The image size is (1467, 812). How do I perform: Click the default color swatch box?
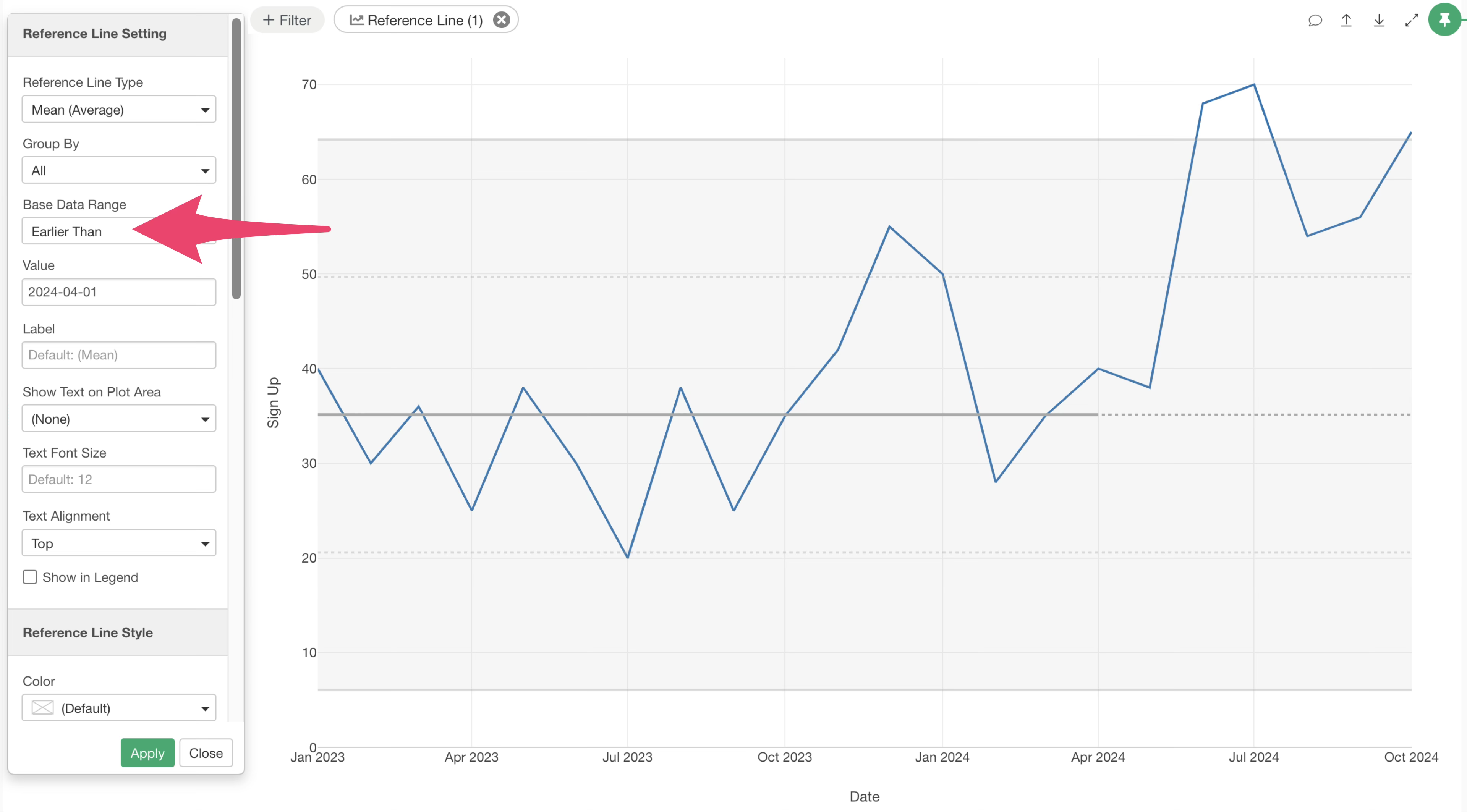point(42,708)
